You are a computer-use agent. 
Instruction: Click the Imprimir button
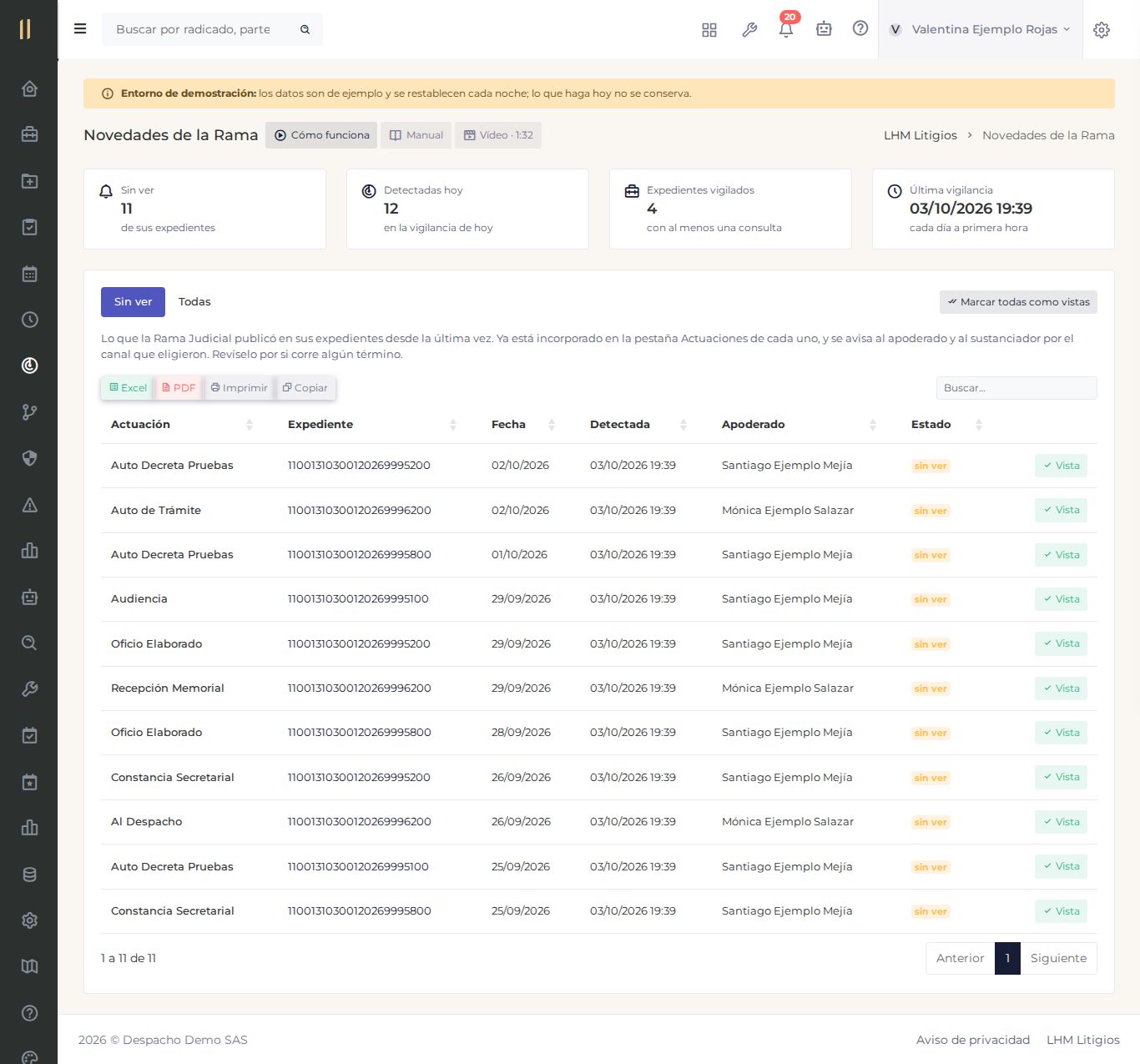(x=240, y=388)
